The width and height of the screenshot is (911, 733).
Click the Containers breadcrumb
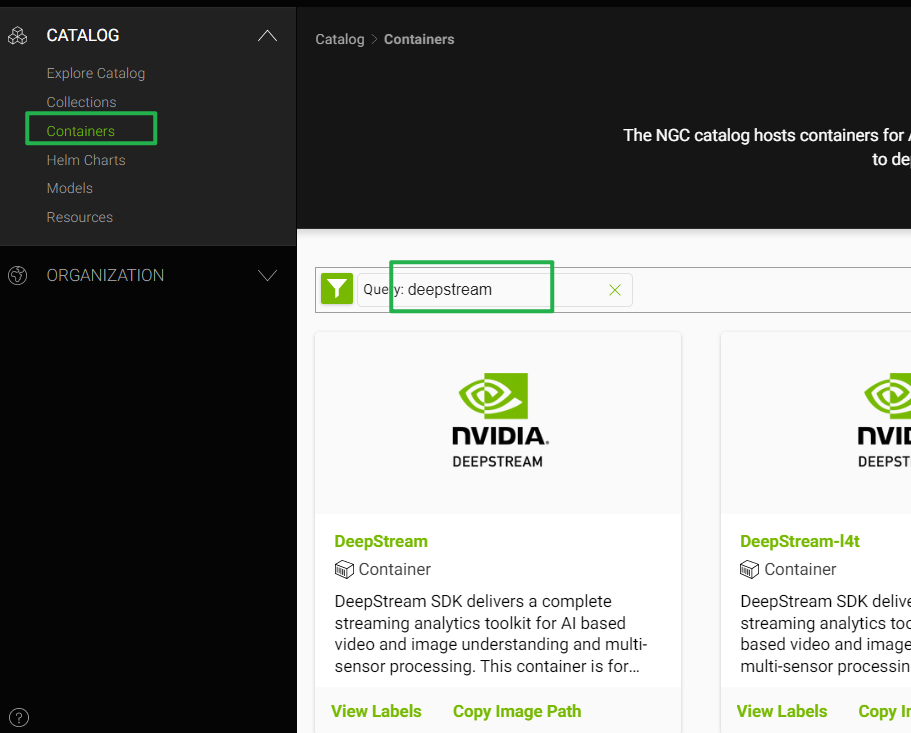pos(419,39)
